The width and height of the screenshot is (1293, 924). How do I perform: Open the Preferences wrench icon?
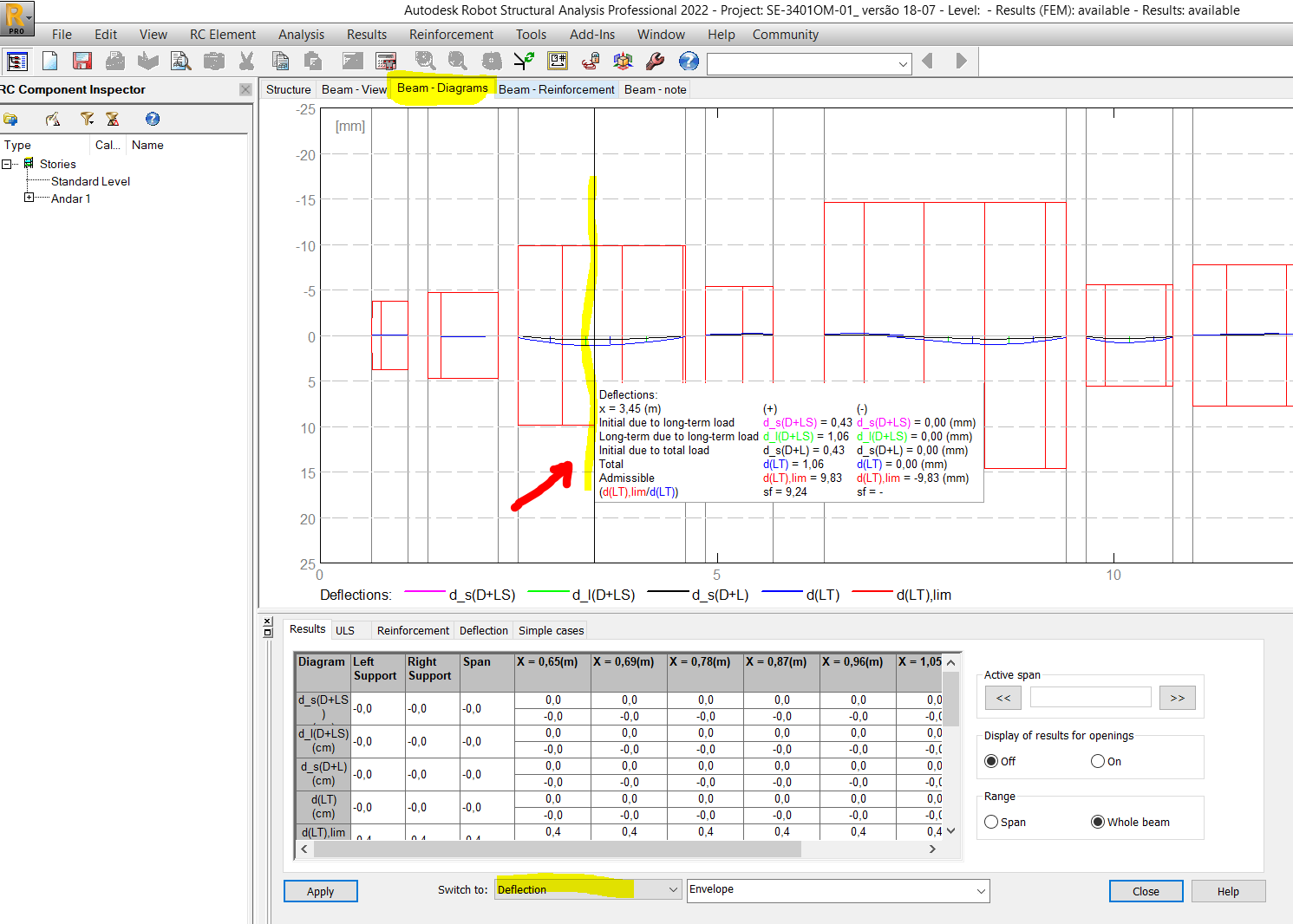coord(655,62)
